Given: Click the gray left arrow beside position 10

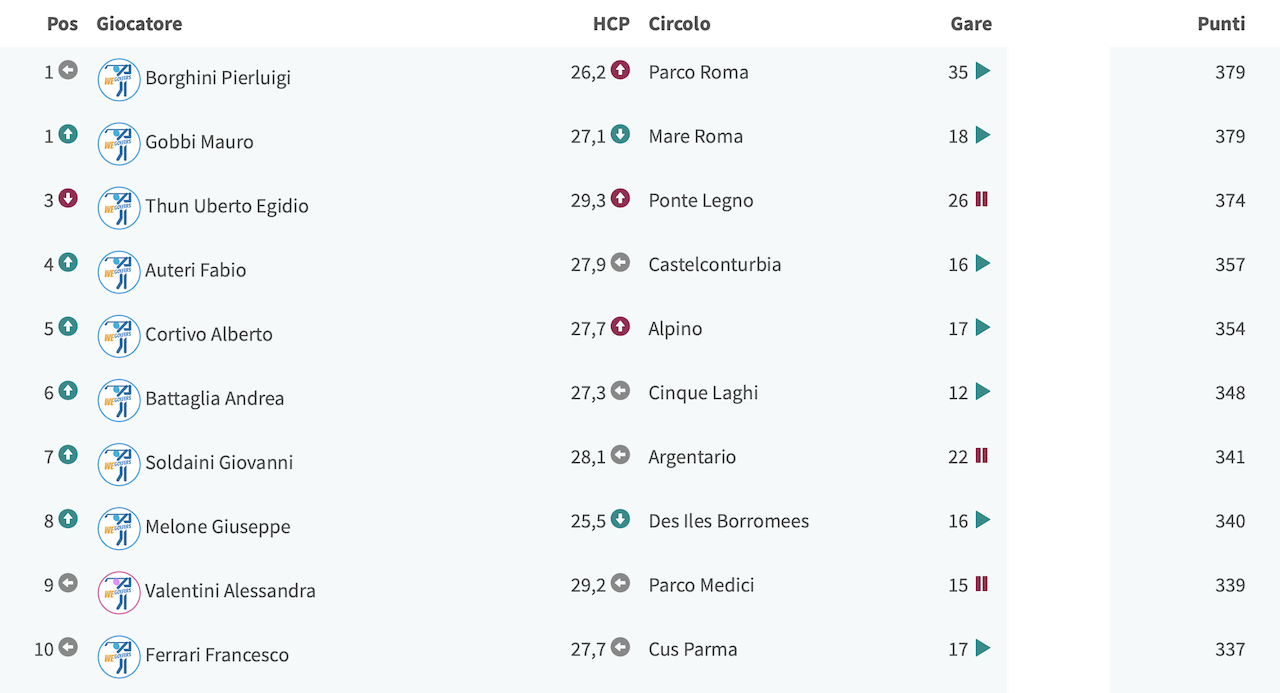Looking at the screenshot, I should [68, 647].
